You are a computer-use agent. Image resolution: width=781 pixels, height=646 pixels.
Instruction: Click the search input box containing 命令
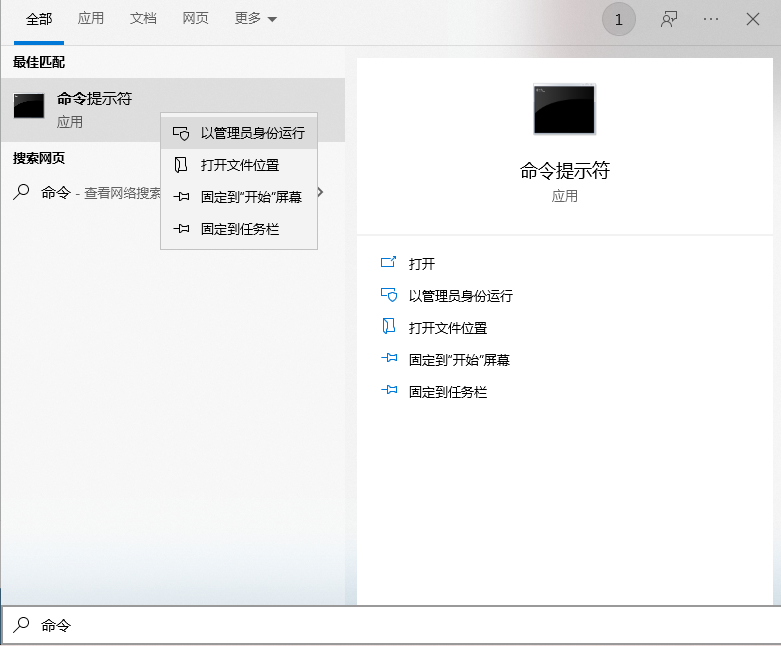point(400,625)
